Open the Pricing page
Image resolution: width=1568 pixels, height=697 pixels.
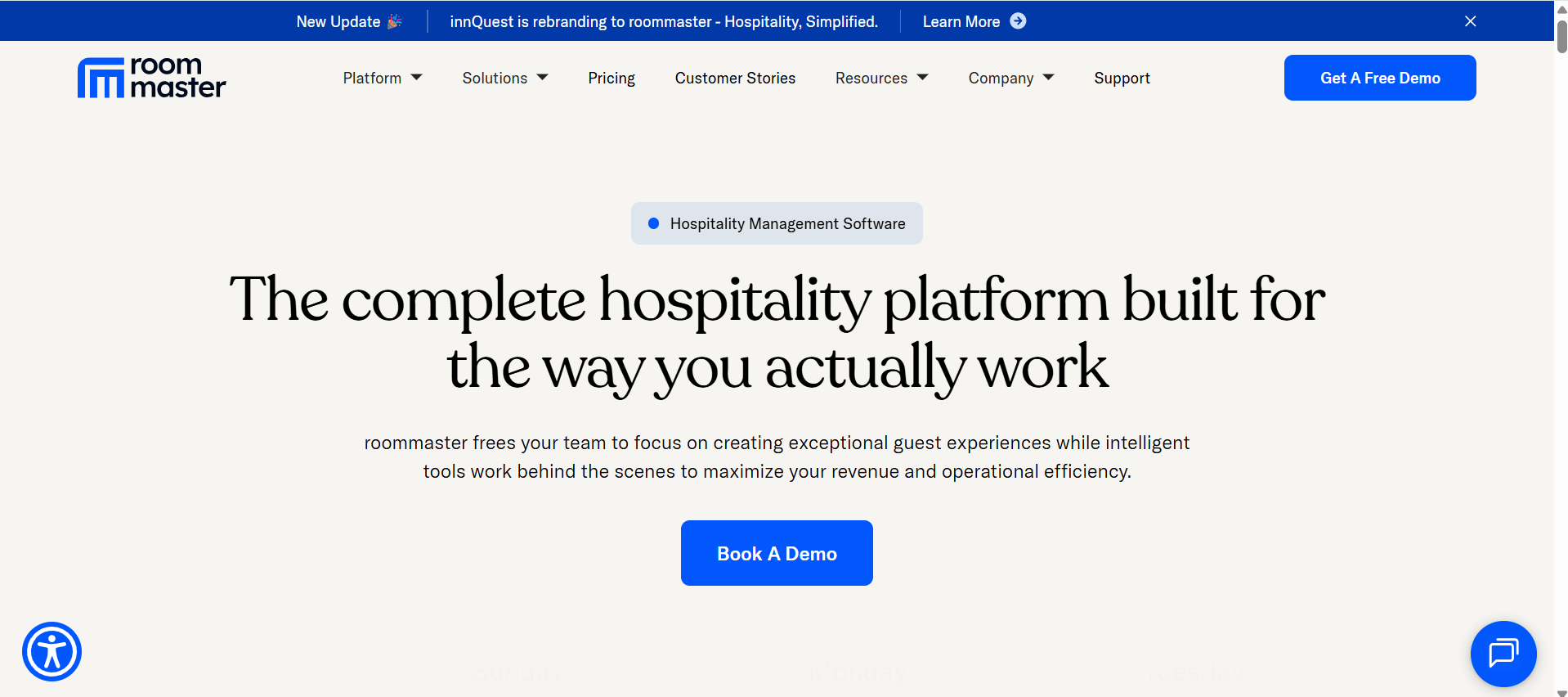pos(612,78)
